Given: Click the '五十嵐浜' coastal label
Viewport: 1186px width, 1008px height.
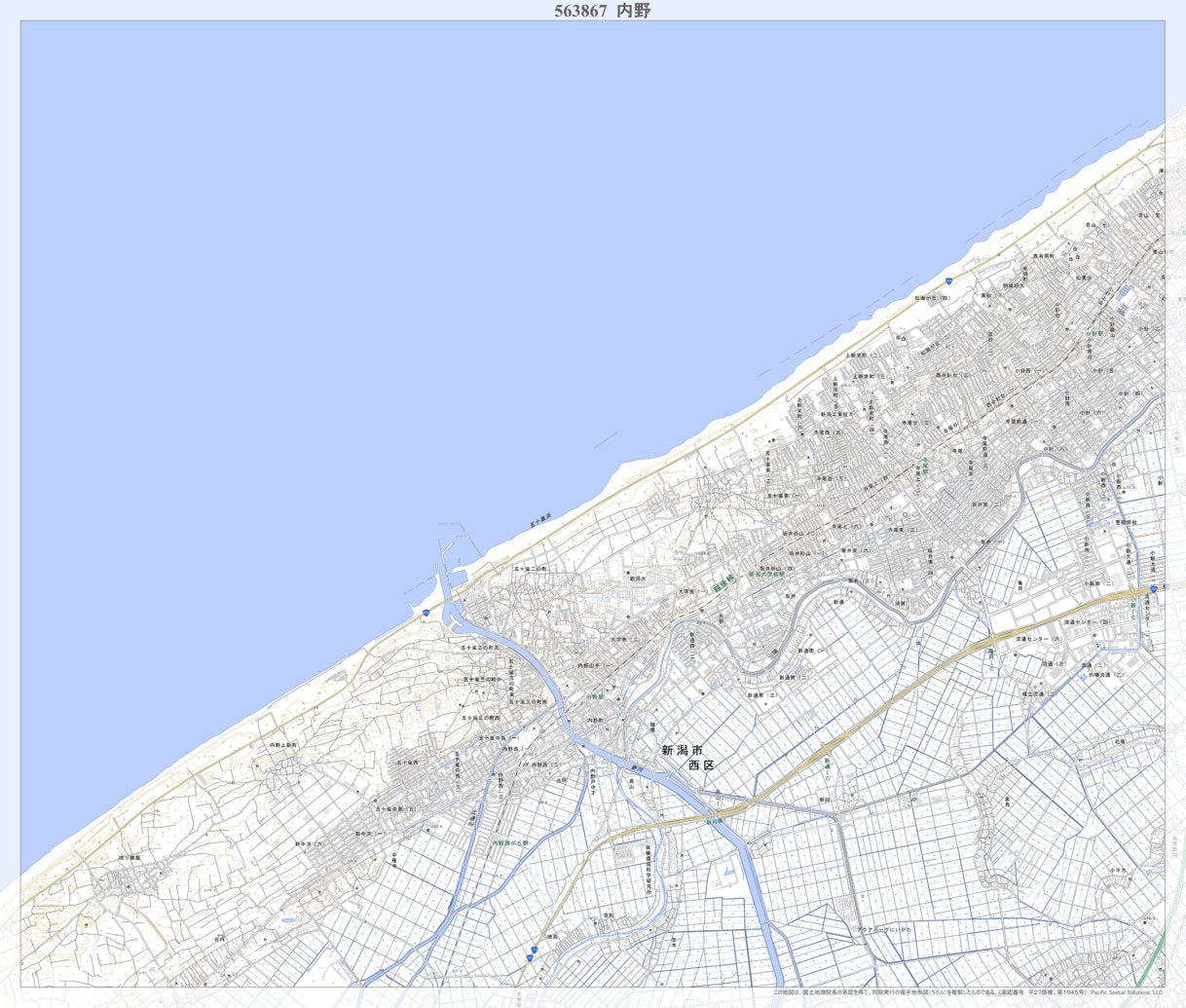Looking at the screenshot, I should (540, 521).
